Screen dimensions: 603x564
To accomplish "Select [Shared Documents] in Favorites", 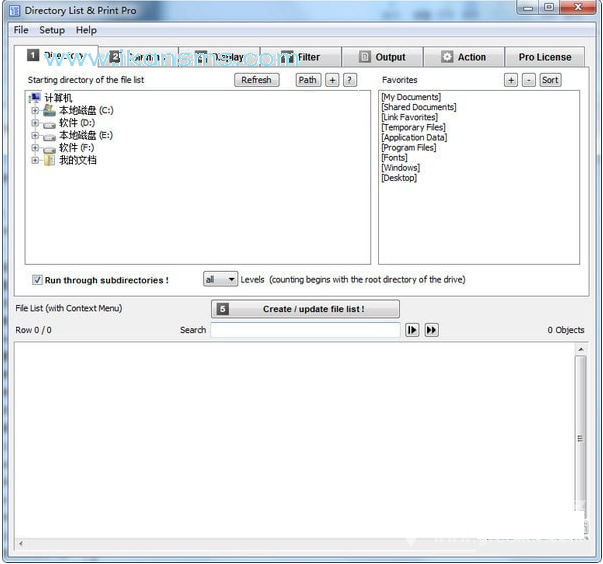I will 419,107.
